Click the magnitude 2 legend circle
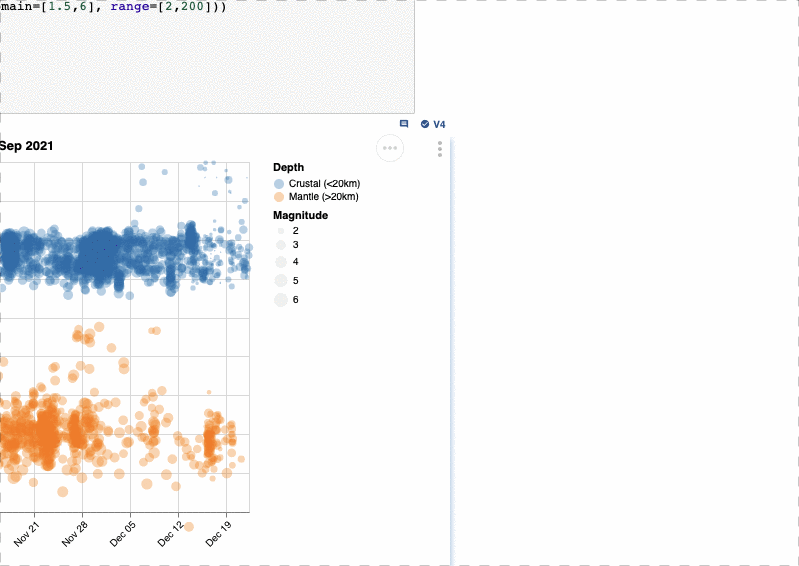This screenshot has width=799, height=566. coord(281,230)
